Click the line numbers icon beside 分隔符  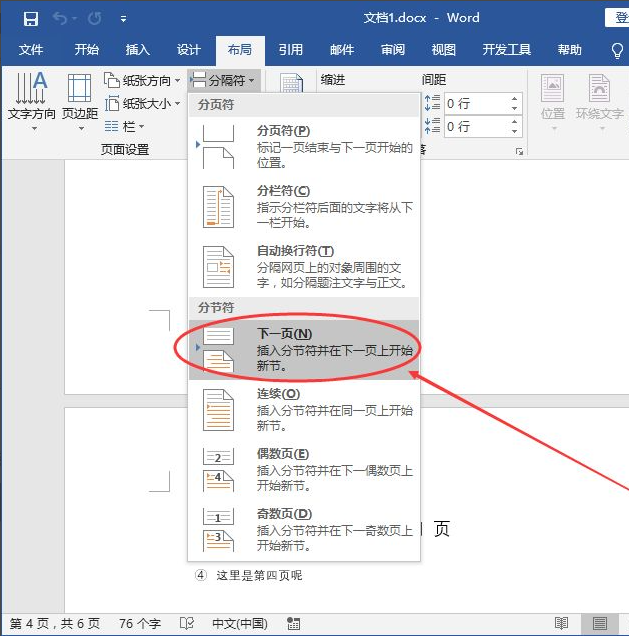292,83
